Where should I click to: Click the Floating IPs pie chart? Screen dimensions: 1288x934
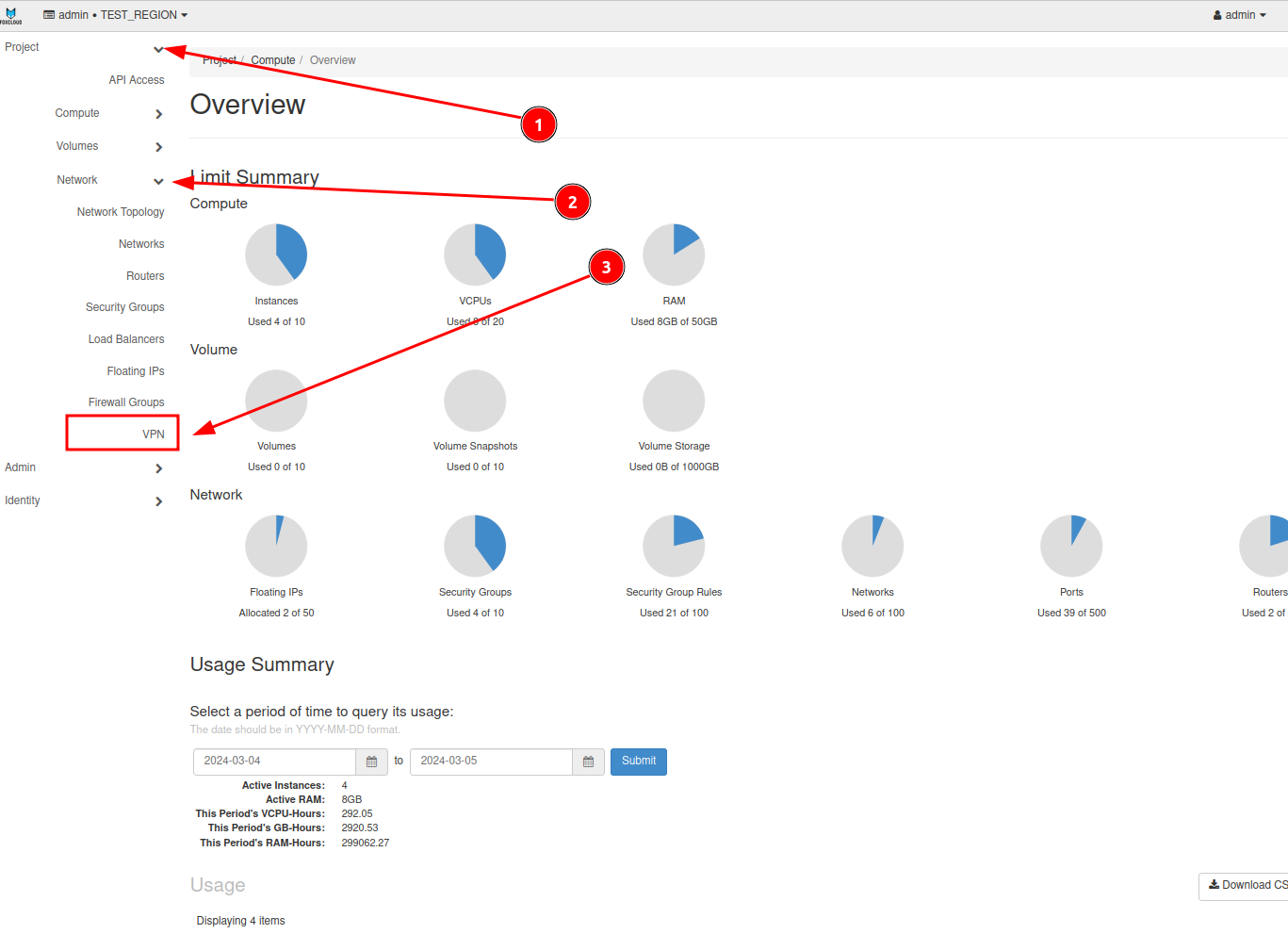pos(276,546)
